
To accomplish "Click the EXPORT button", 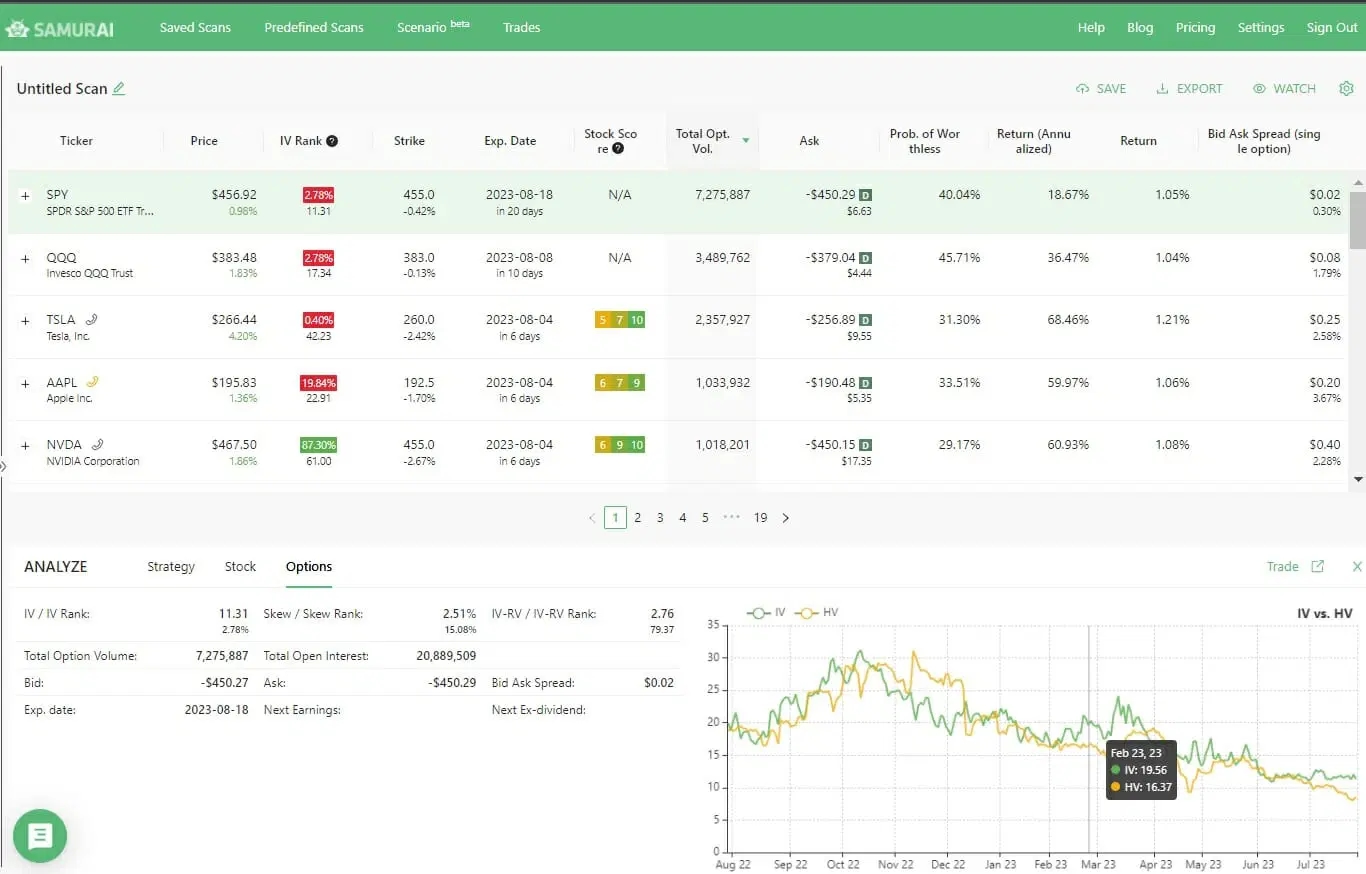I will tap(1189, 88).
